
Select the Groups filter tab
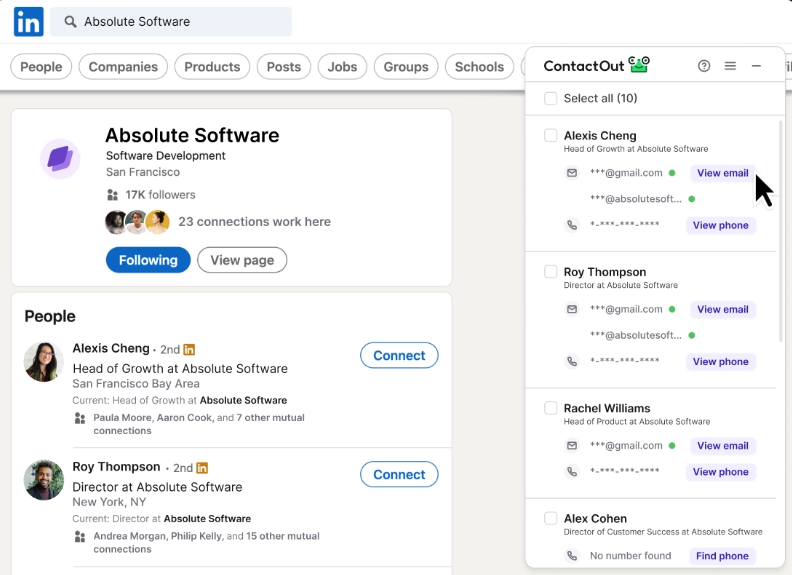(x=406, y=67)
